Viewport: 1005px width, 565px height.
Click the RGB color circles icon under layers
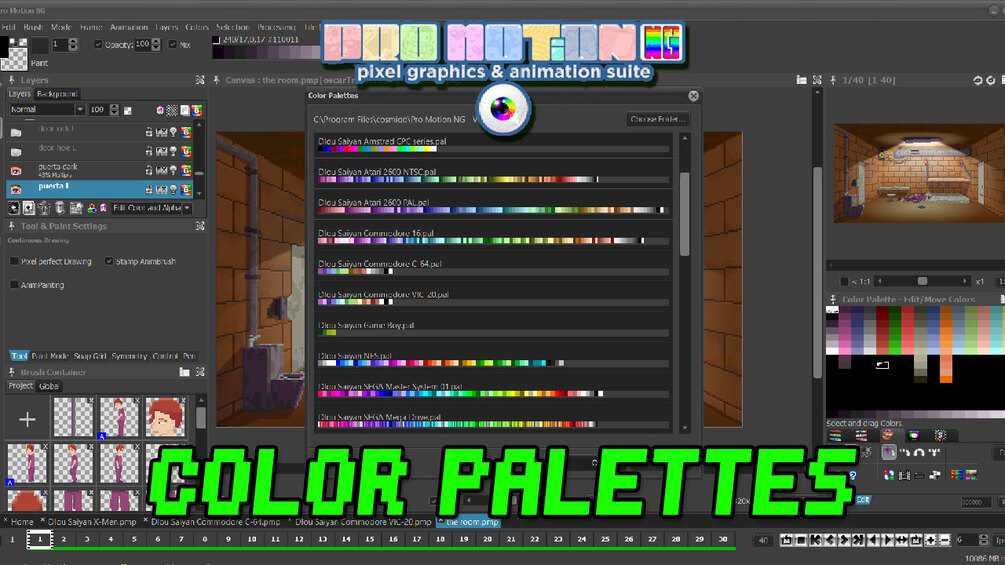[92, 208]
